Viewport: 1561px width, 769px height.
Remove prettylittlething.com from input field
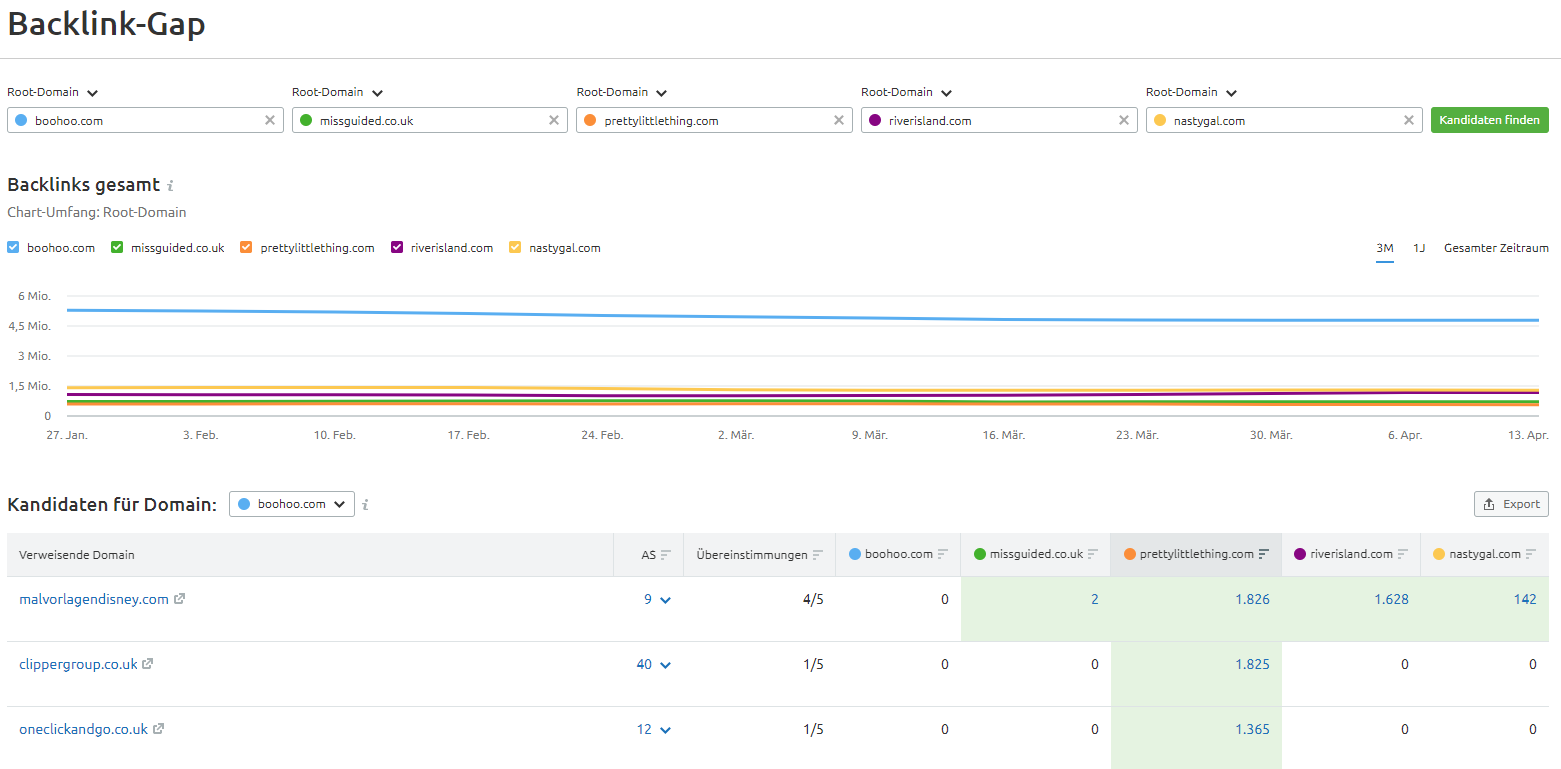838,120
